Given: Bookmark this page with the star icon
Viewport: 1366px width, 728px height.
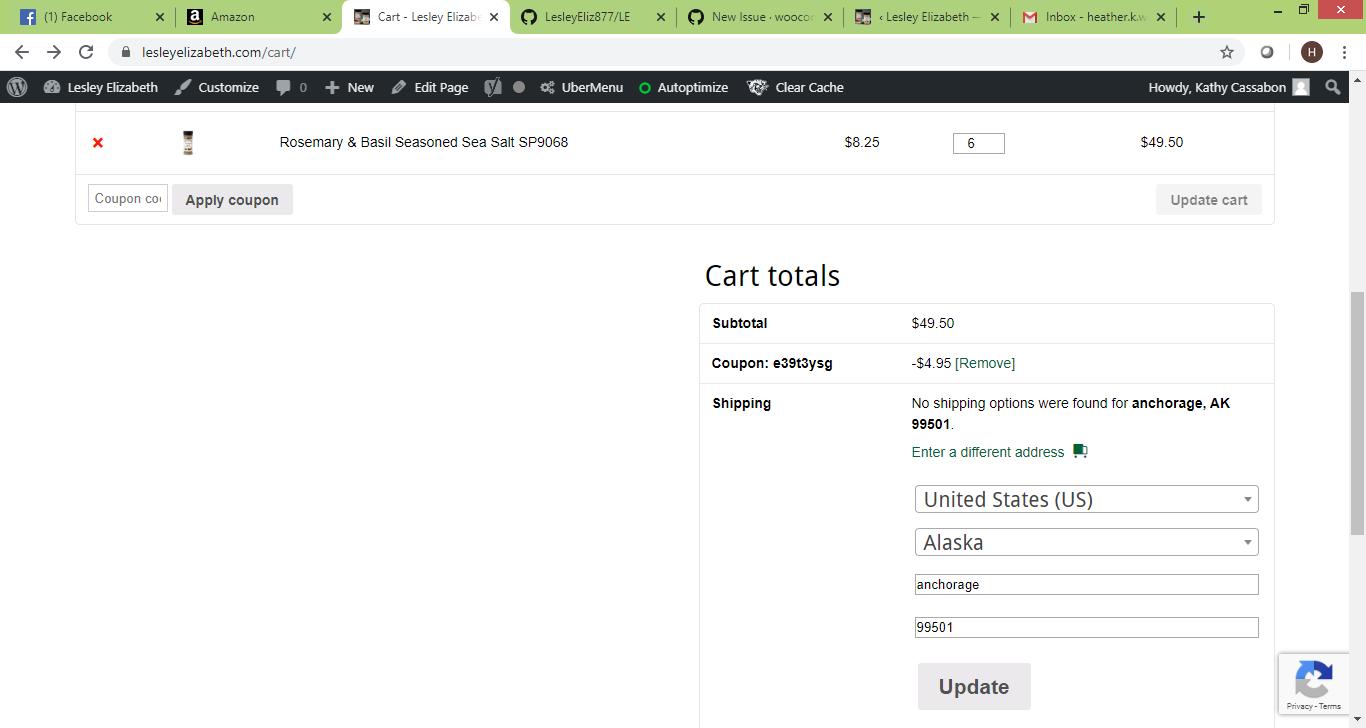Looking at the screenshot, I should pos(1227,52).
